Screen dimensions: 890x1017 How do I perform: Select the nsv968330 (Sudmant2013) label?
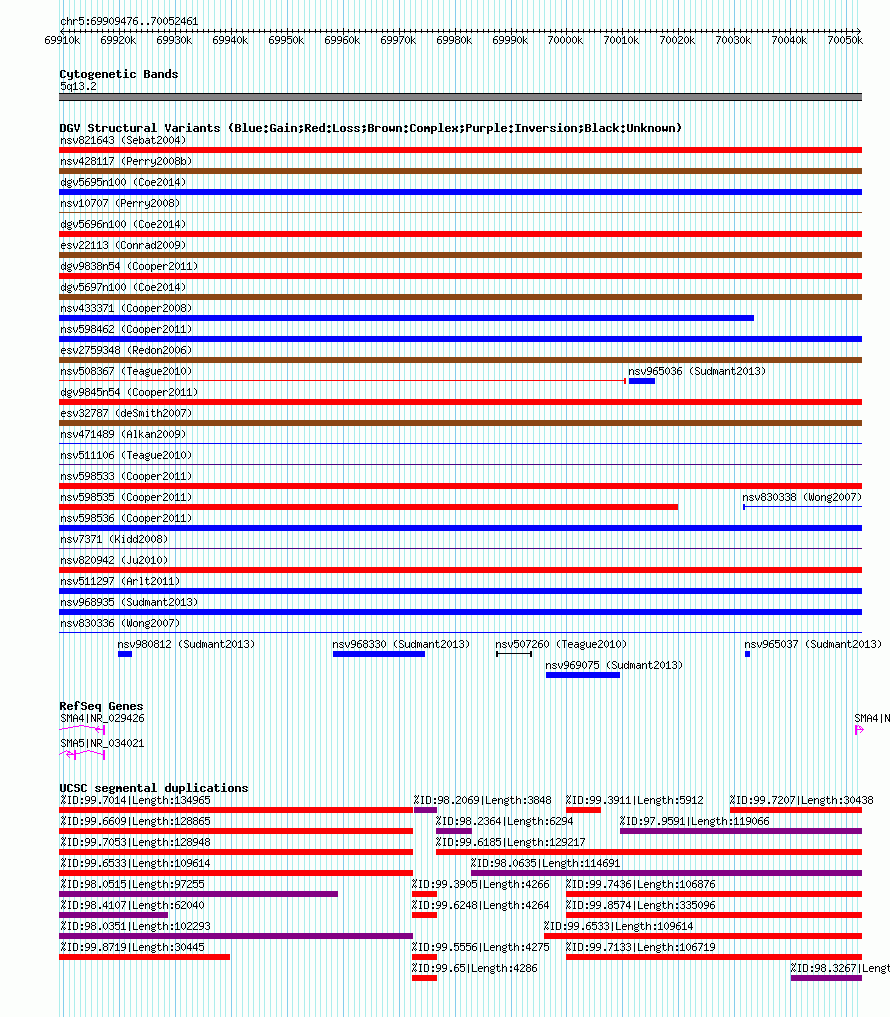[x=401, y=644]
